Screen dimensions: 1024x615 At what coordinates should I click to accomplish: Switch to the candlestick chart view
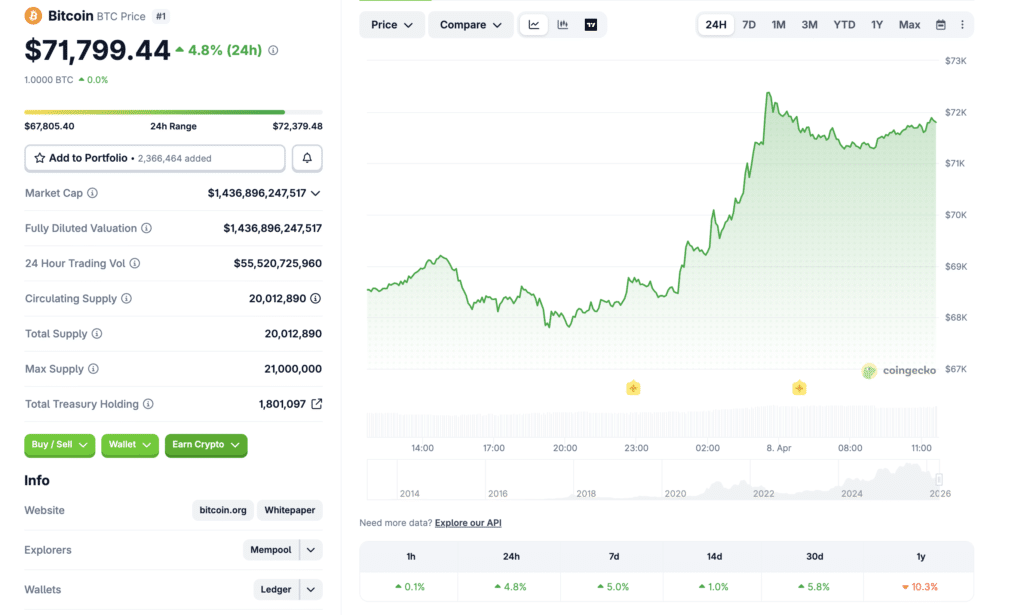561,24
